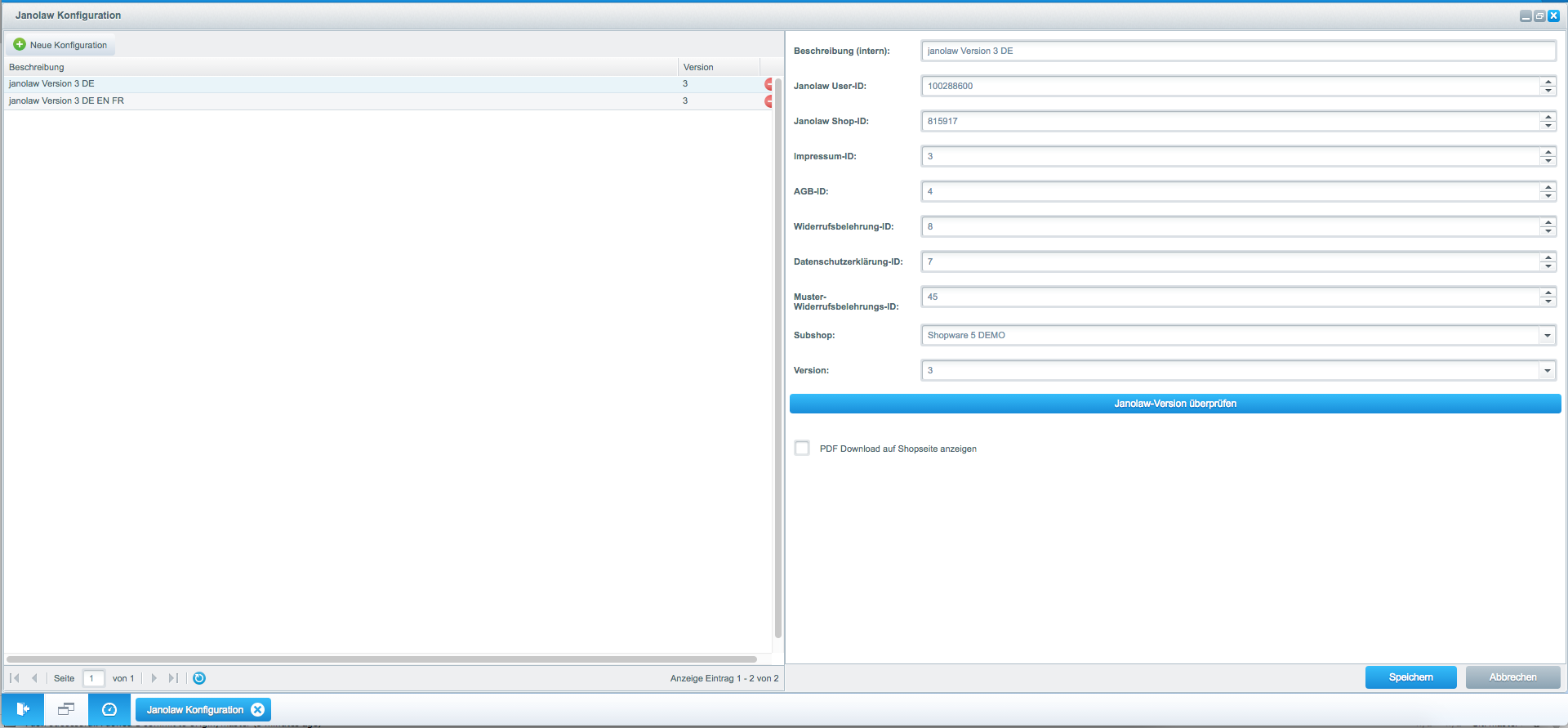
Task: Decrease the Janolaw Shop-ID value
Action: 1548,126
